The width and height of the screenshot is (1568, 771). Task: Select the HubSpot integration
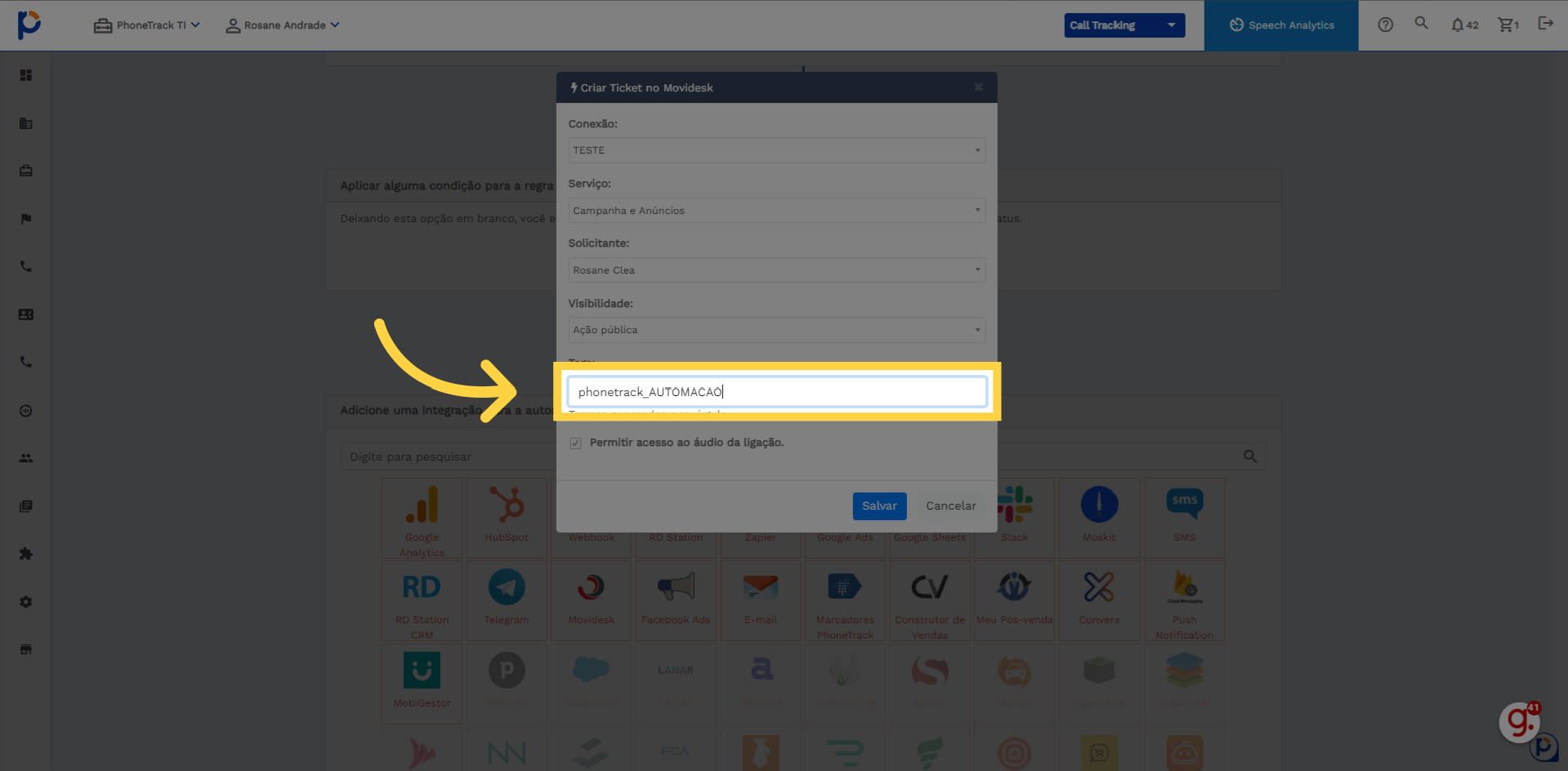(507, 519)
